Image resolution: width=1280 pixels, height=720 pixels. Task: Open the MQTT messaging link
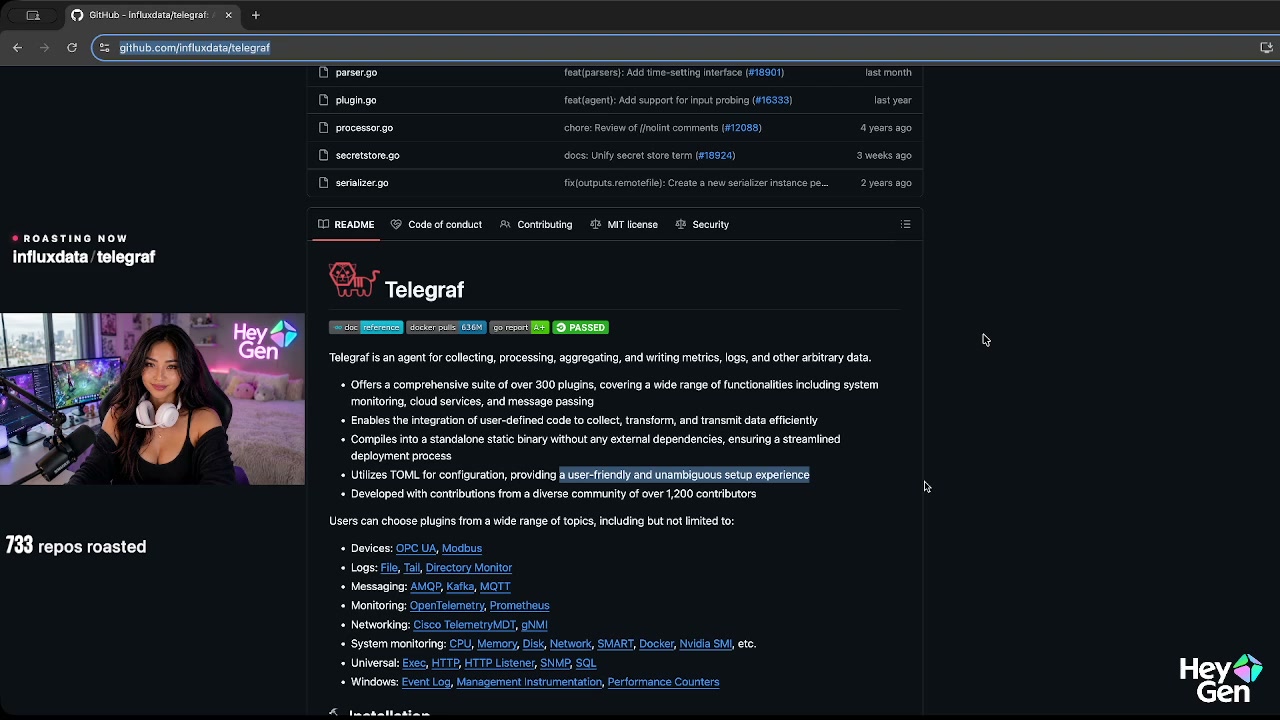(x=495, y=586)
